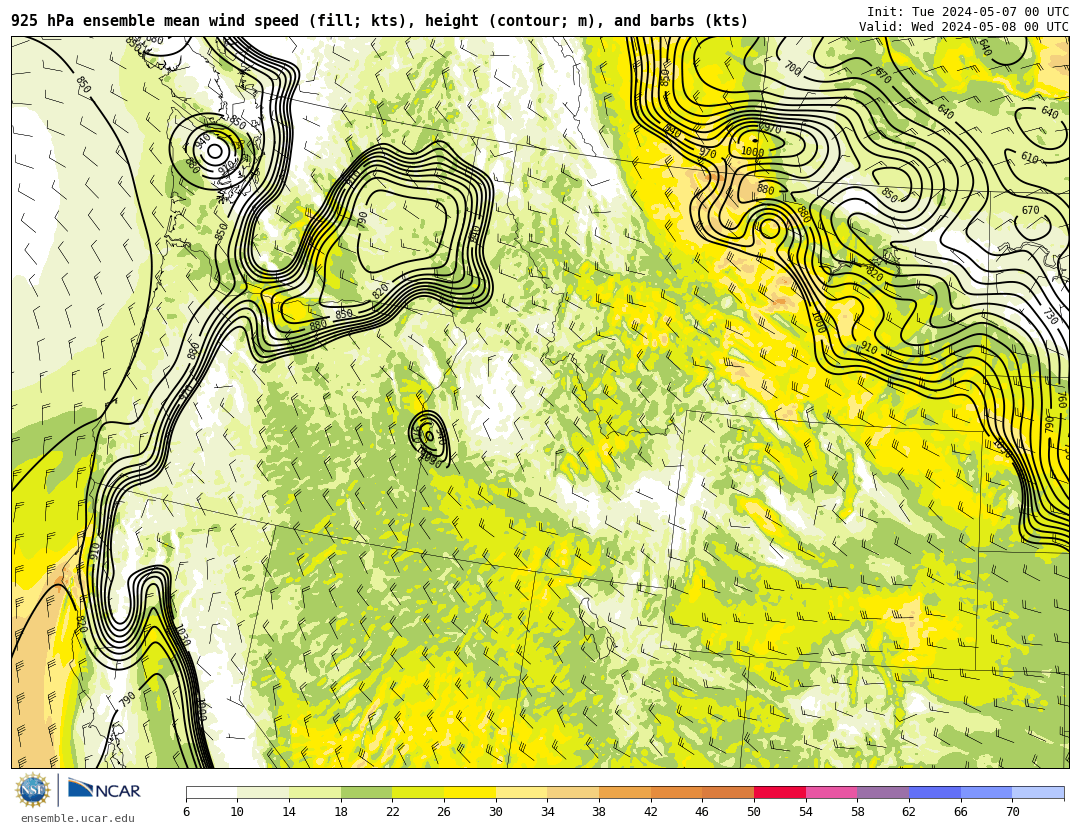1080x831 pixels.
Task: Click the colorbar tick label '38'
Action: [599, 812]
